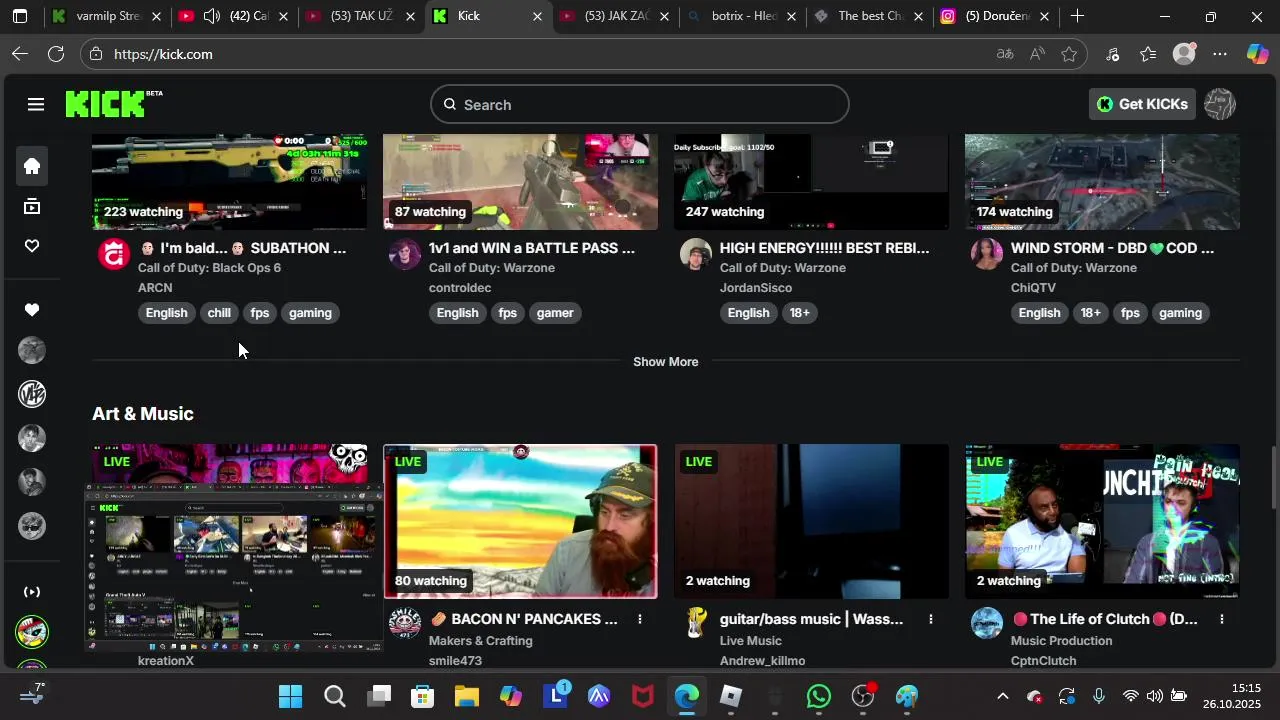
Task: Open CptnClutch channel avatar
Action: [987, 623]
